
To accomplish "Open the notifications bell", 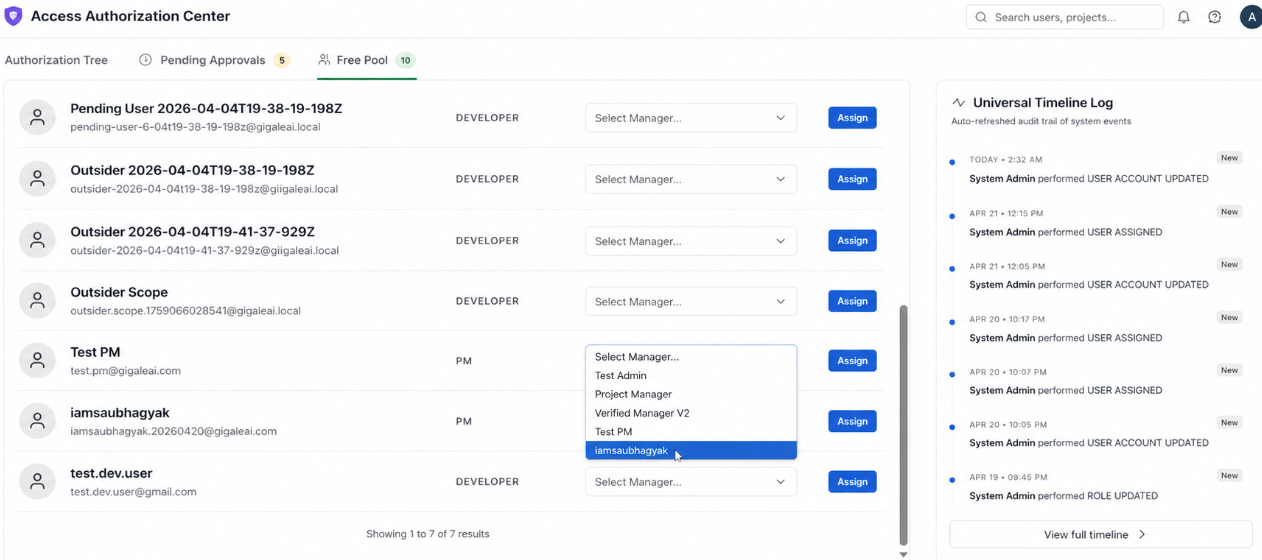I will point(1184,17).
